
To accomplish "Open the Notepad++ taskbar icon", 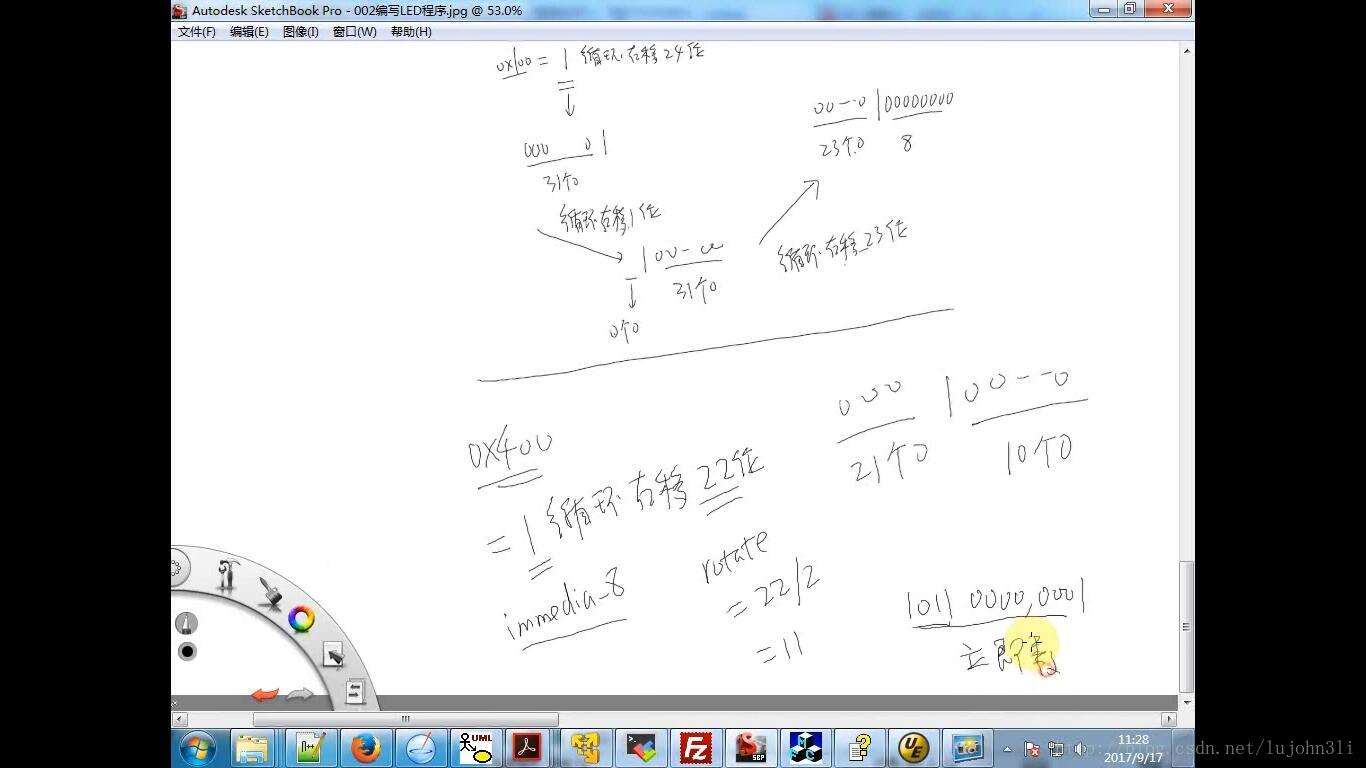I will point(309,748).
